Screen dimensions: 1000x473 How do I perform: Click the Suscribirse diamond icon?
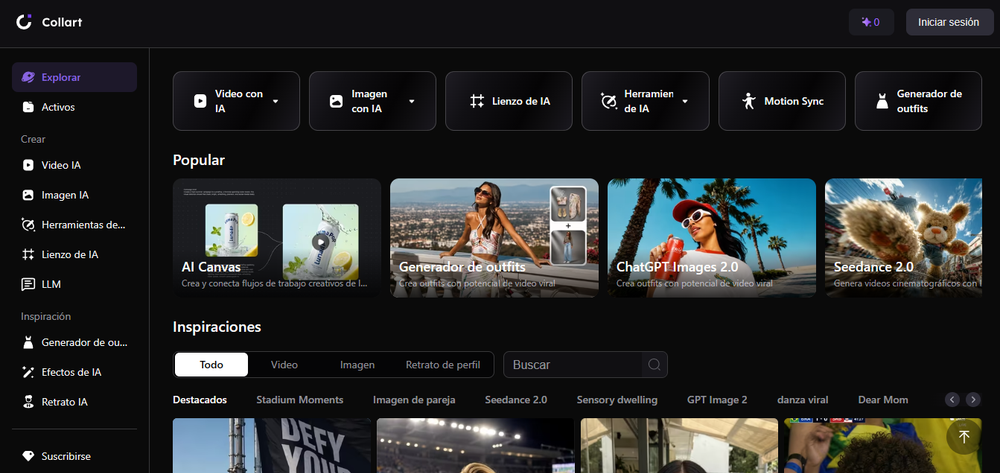(28, 456)
